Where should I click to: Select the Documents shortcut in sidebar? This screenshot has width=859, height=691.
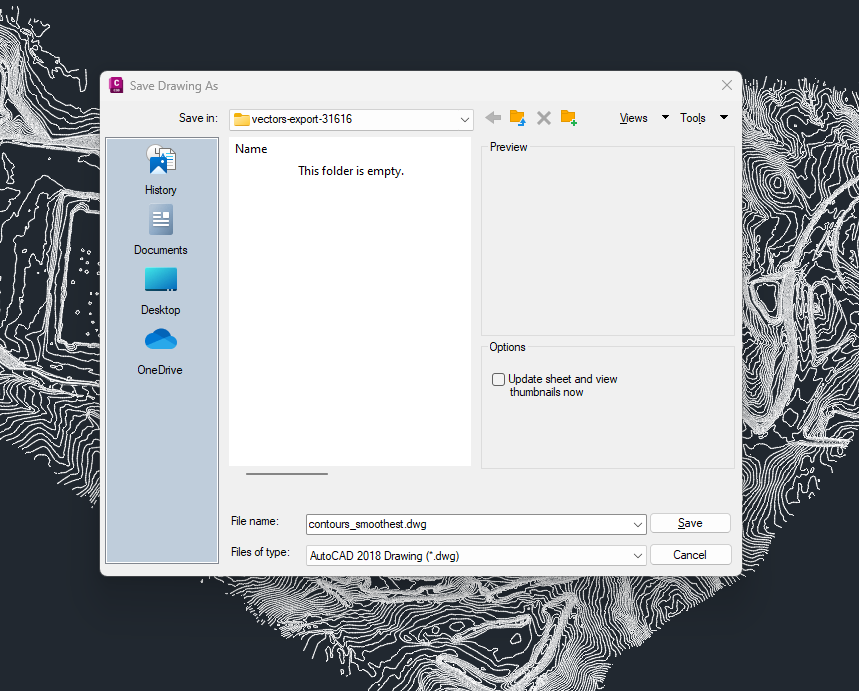[x=161, y=230]
